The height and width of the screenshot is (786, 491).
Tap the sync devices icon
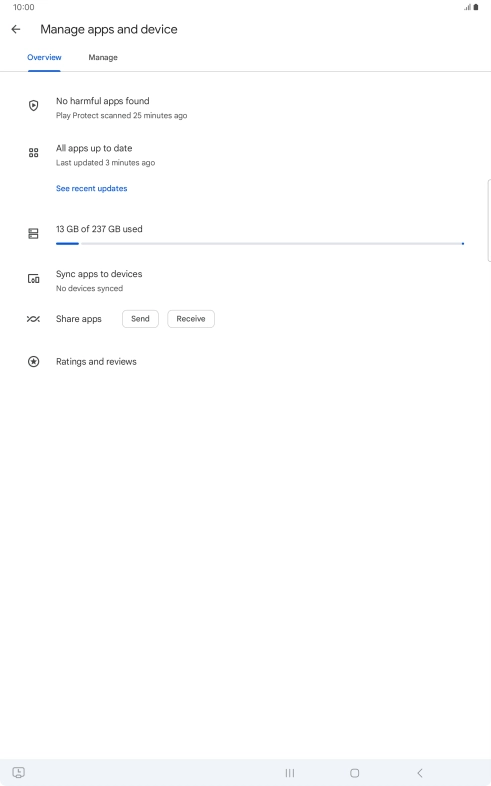pyautogui.click(x=34, y=279)
